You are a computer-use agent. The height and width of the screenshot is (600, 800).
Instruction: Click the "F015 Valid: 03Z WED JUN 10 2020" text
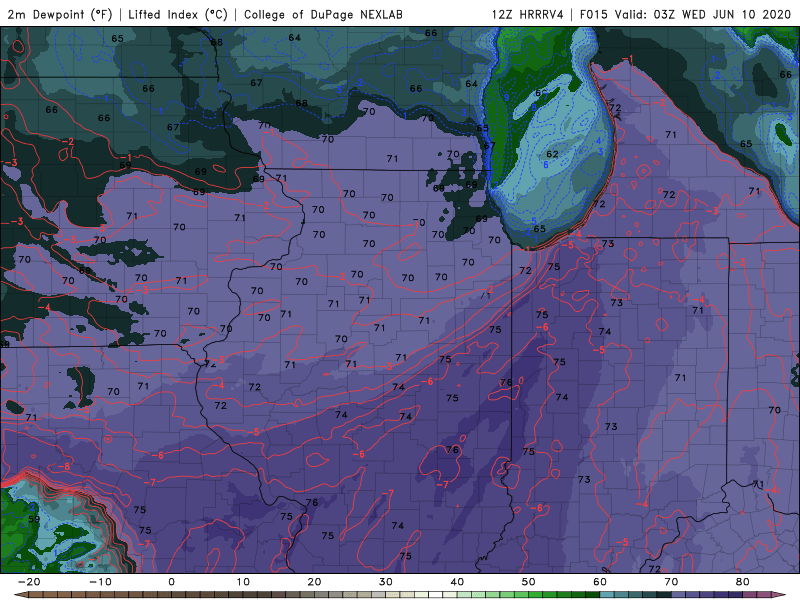685,15
